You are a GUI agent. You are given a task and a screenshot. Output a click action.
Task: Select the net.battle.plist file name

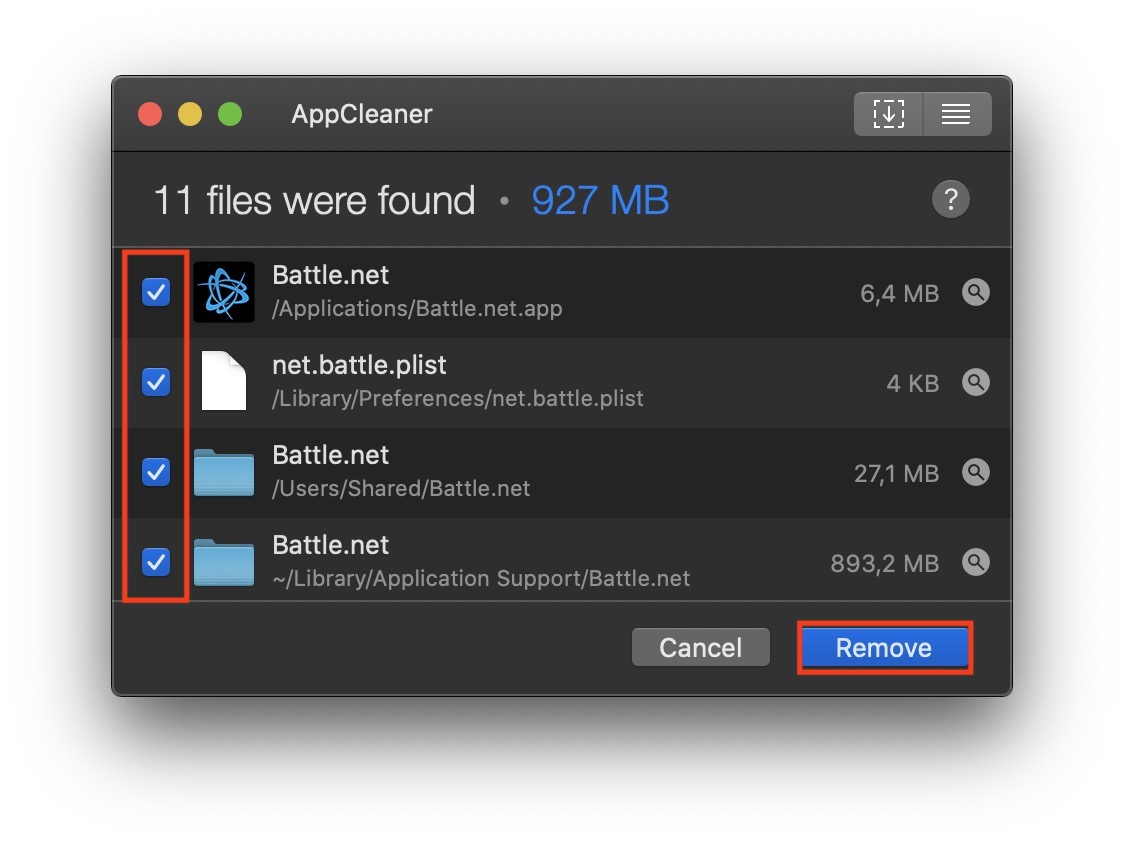(x=359, y=365)
